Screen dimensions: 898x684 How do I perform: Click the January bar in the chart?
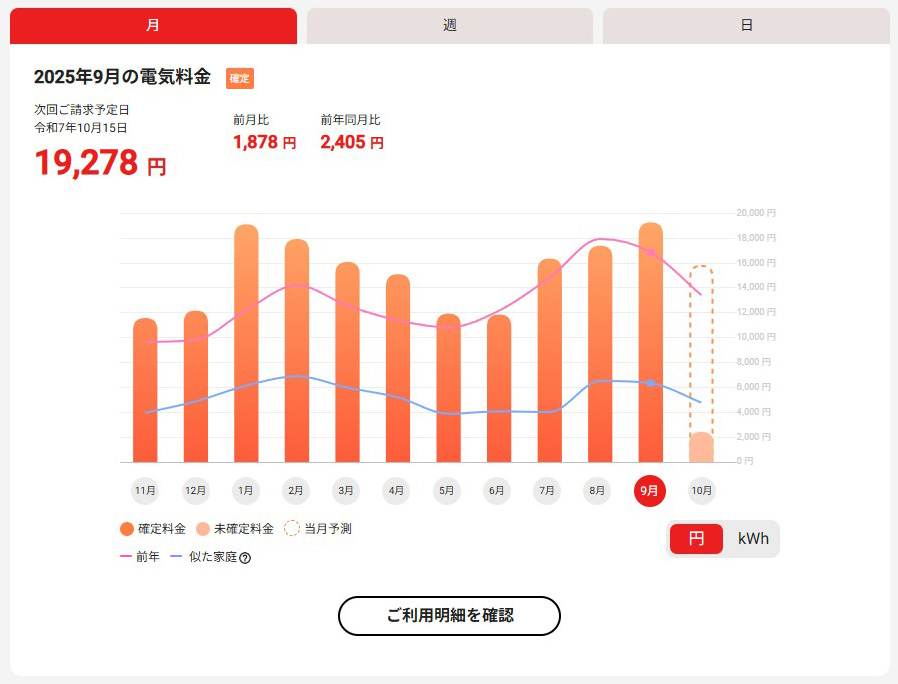coord(246,345)
